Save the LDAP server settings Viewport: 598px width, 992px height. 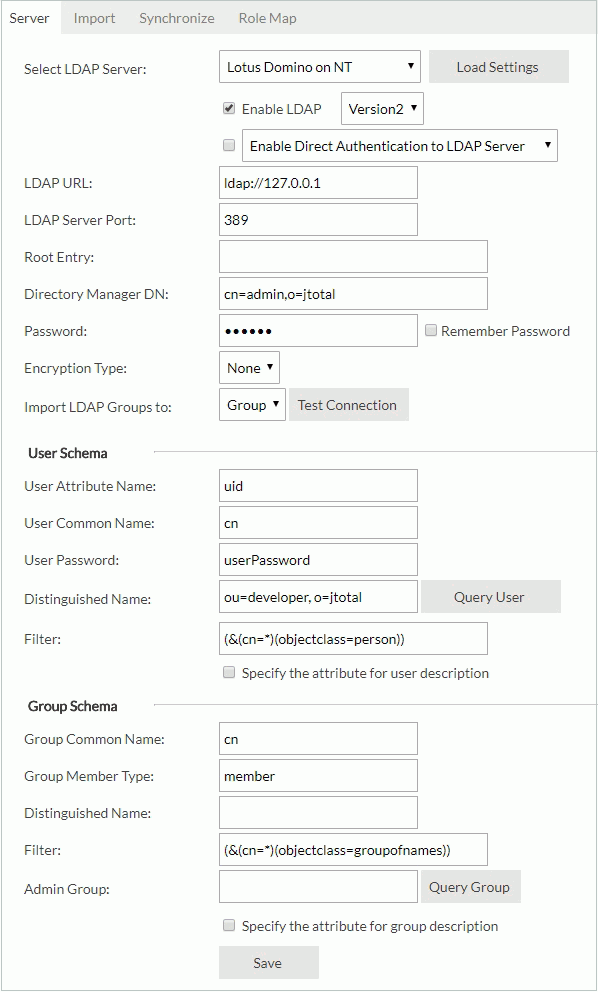point(268,963)
